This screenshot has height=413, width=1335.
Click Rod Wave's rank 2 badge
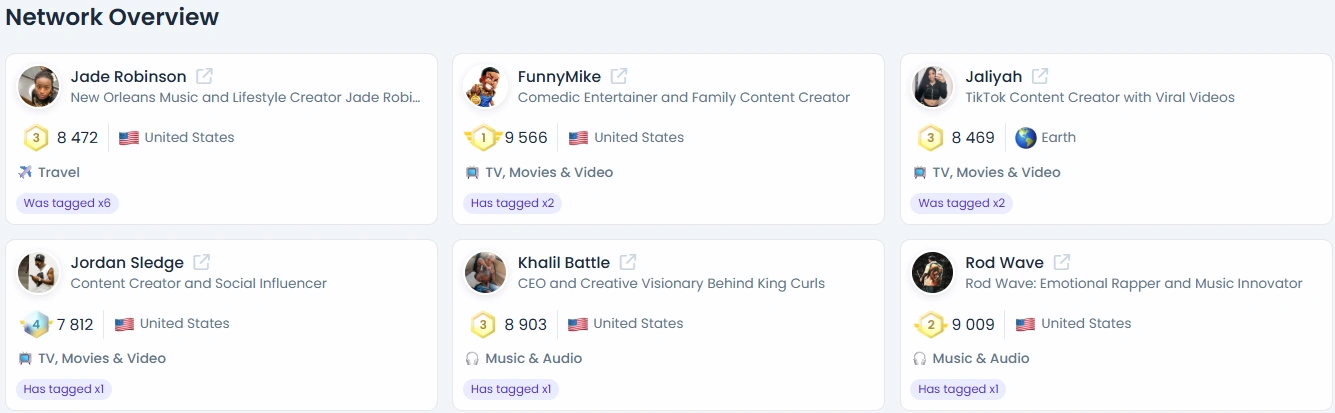930,324
